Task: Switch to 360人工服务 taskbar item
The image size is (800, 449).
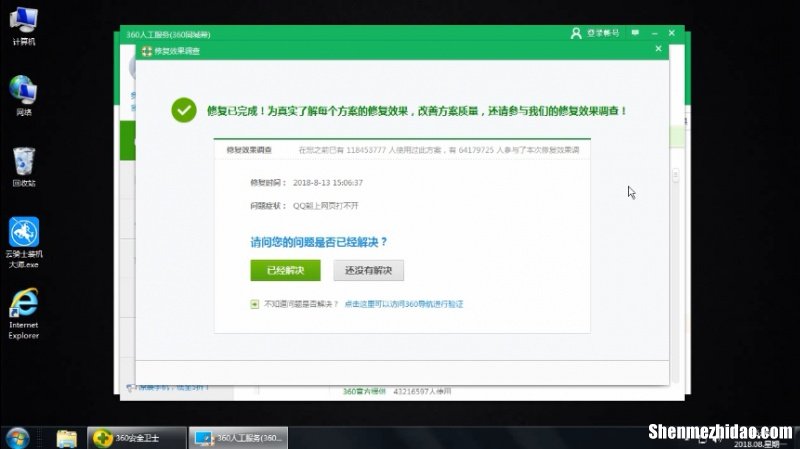Action: pyautogui.click(x=239, y=438)
